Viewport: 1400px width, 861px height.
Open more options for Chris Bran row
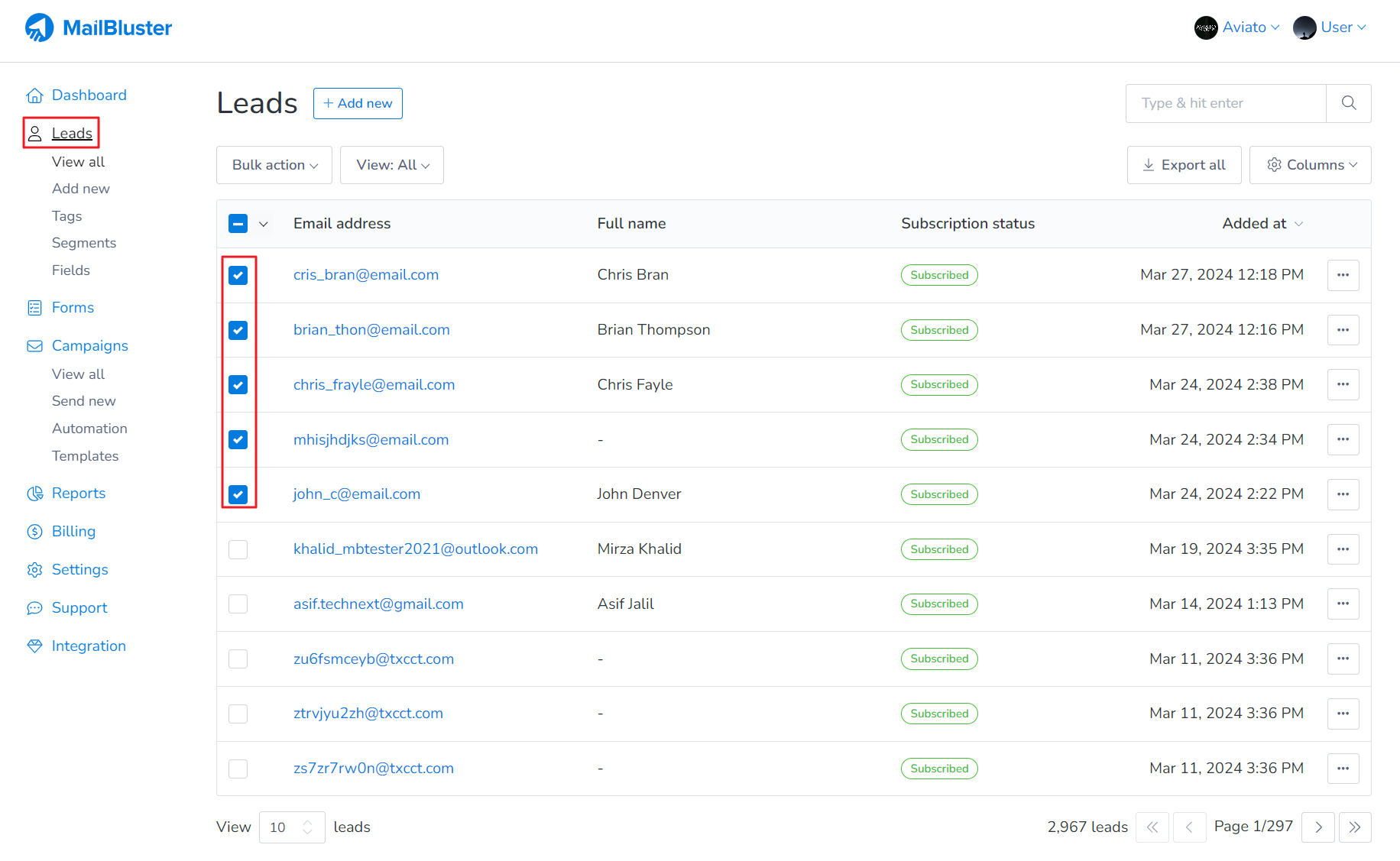(1343, 275)
